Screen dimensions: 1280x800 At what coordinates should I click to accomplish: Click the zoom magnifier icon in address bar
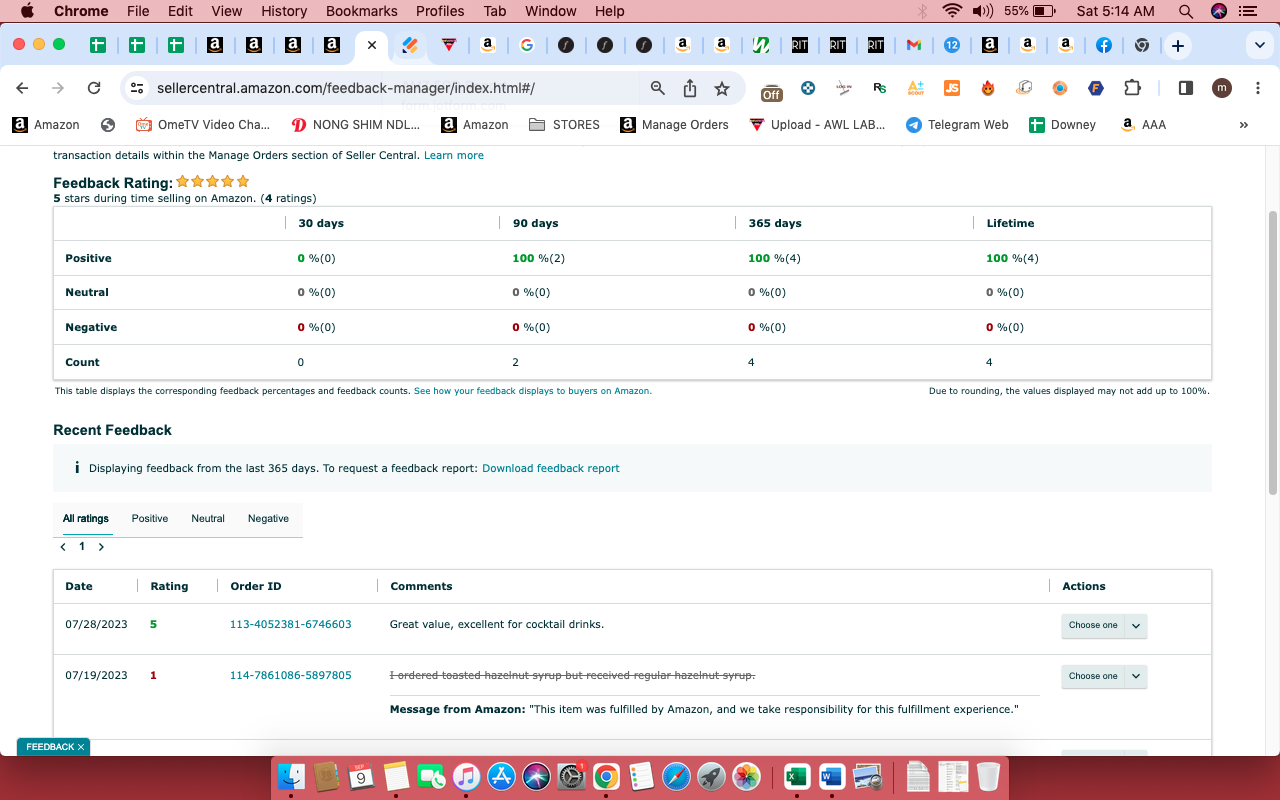point(658,88)
